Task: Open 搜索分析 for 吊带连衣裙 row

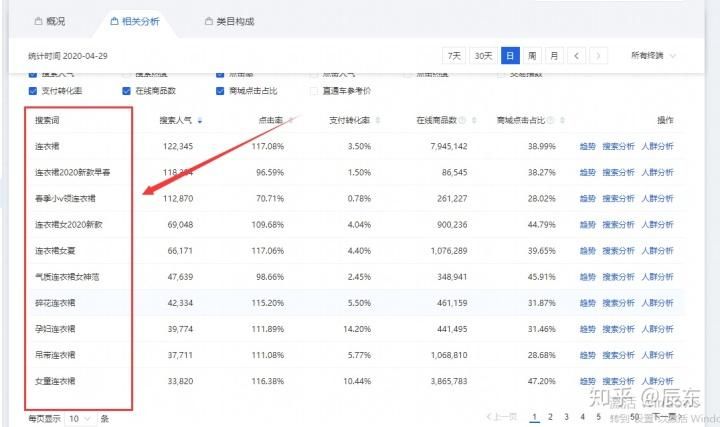Action: coord(618,355)
